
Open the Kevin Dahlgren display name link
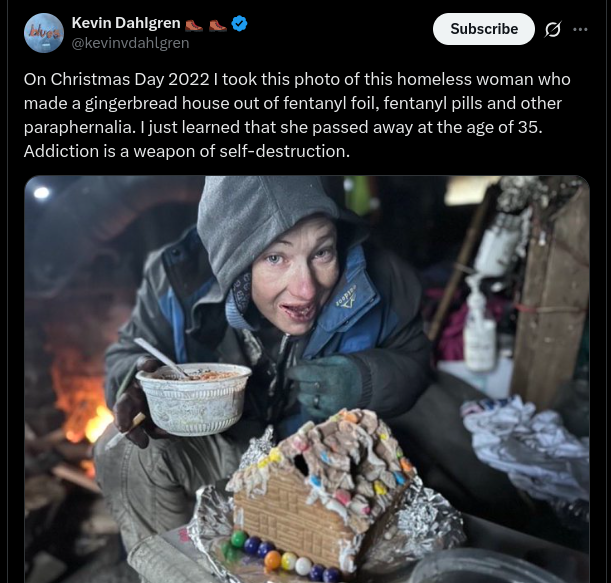(126, 23)
